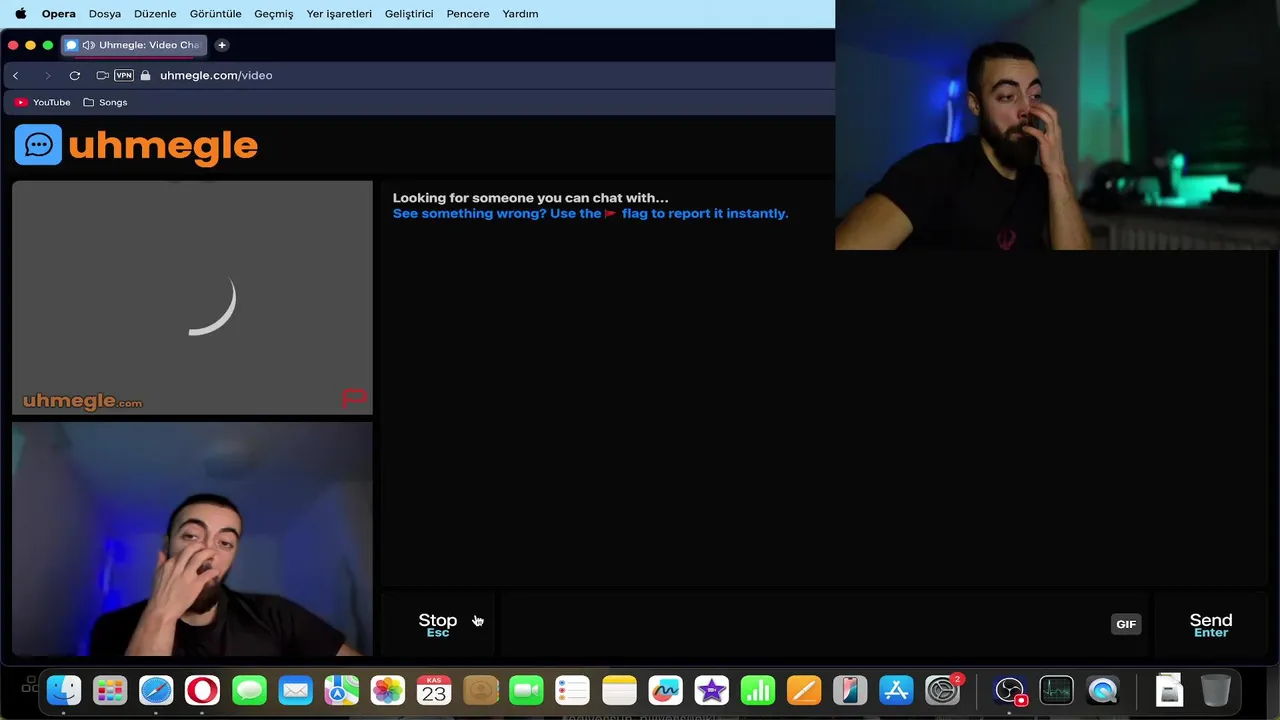
Task: Open Reminders from the Dock
Action: (572, 690)
